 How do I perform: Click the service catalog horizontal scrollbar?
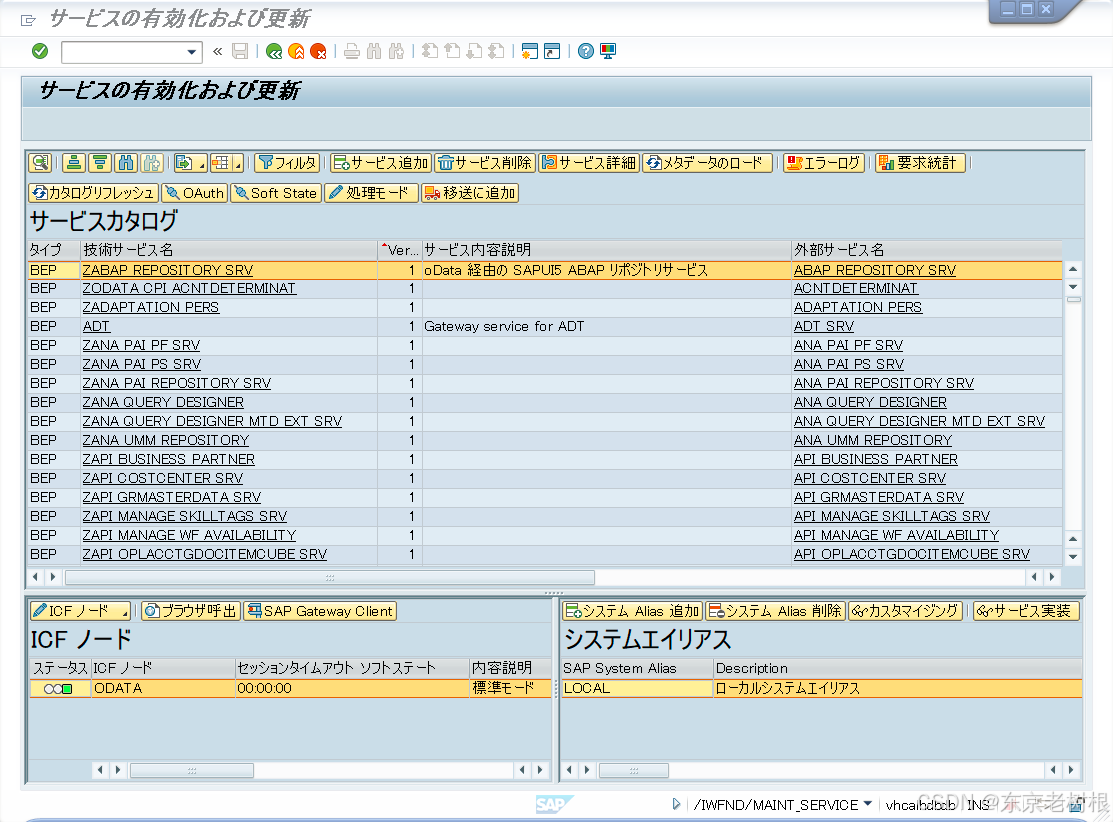click(x=329, y=578)
